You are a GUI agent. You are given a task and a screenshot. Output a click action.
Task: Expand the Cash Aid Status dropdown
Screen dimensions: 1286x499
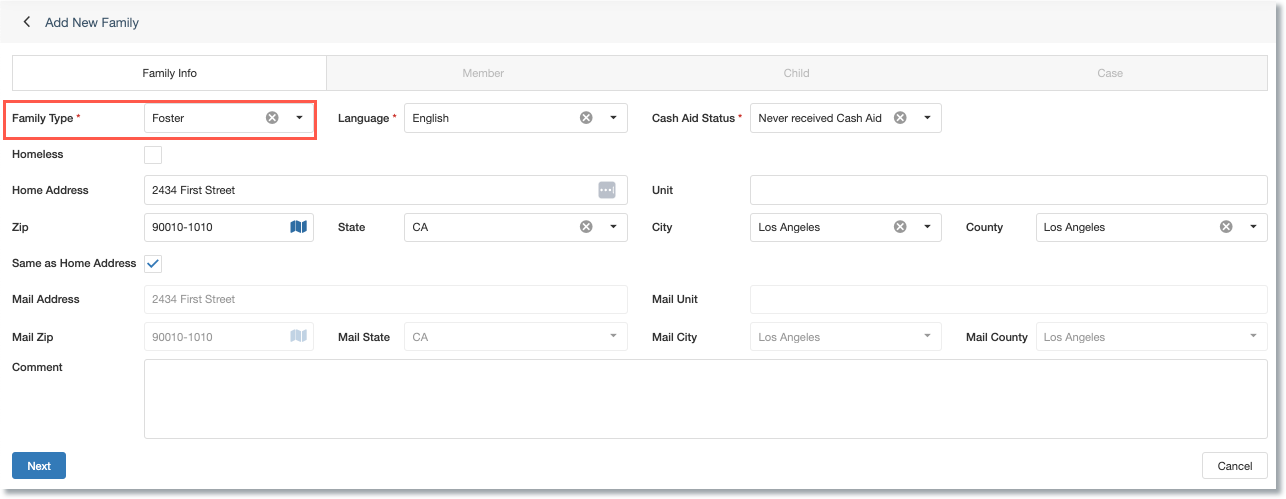point(927,118)
